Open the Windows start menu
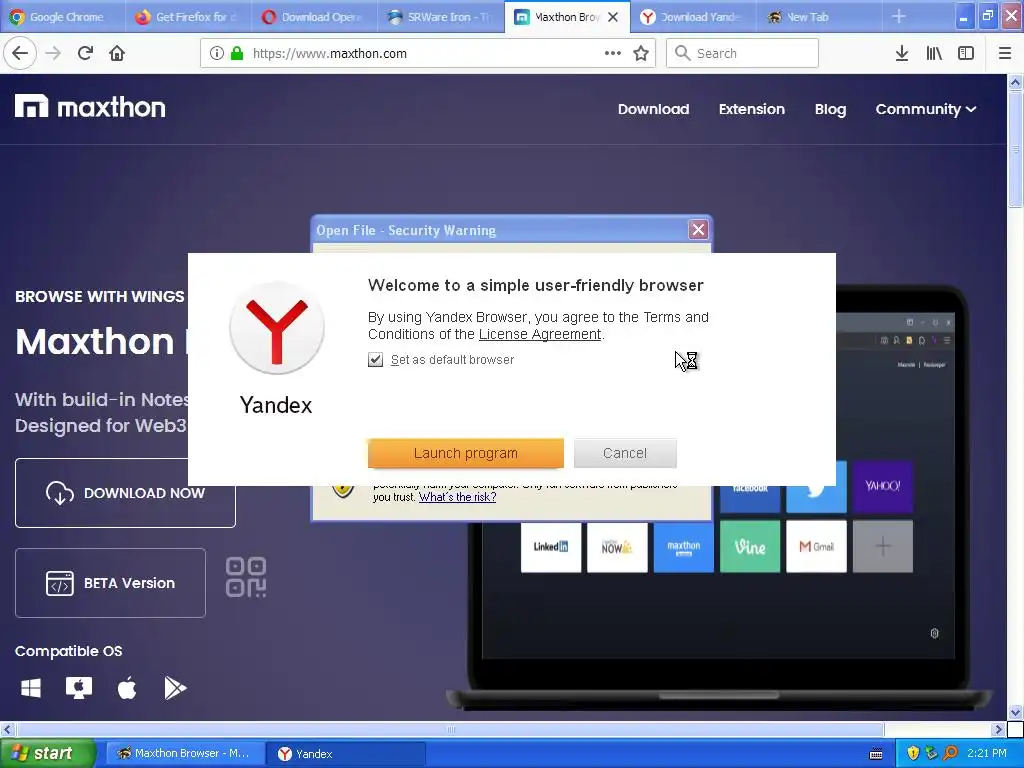 click(x=46, y=754)
